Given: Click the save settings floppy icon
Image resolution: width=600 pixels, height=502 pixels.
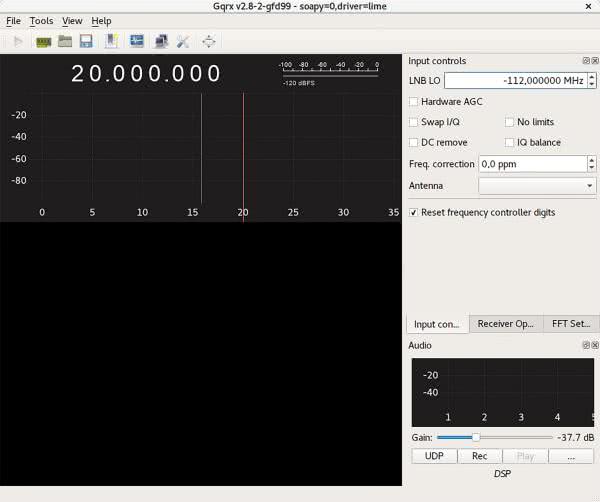Looking at the screenshot, I should [x=86, y=41].
